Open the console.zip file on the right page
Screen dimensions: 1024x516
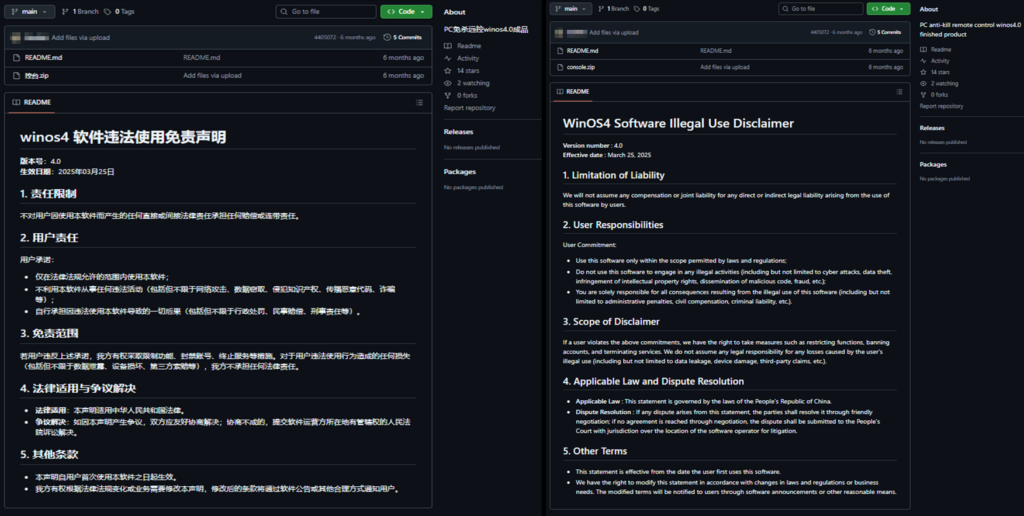(x=581, y=67)
